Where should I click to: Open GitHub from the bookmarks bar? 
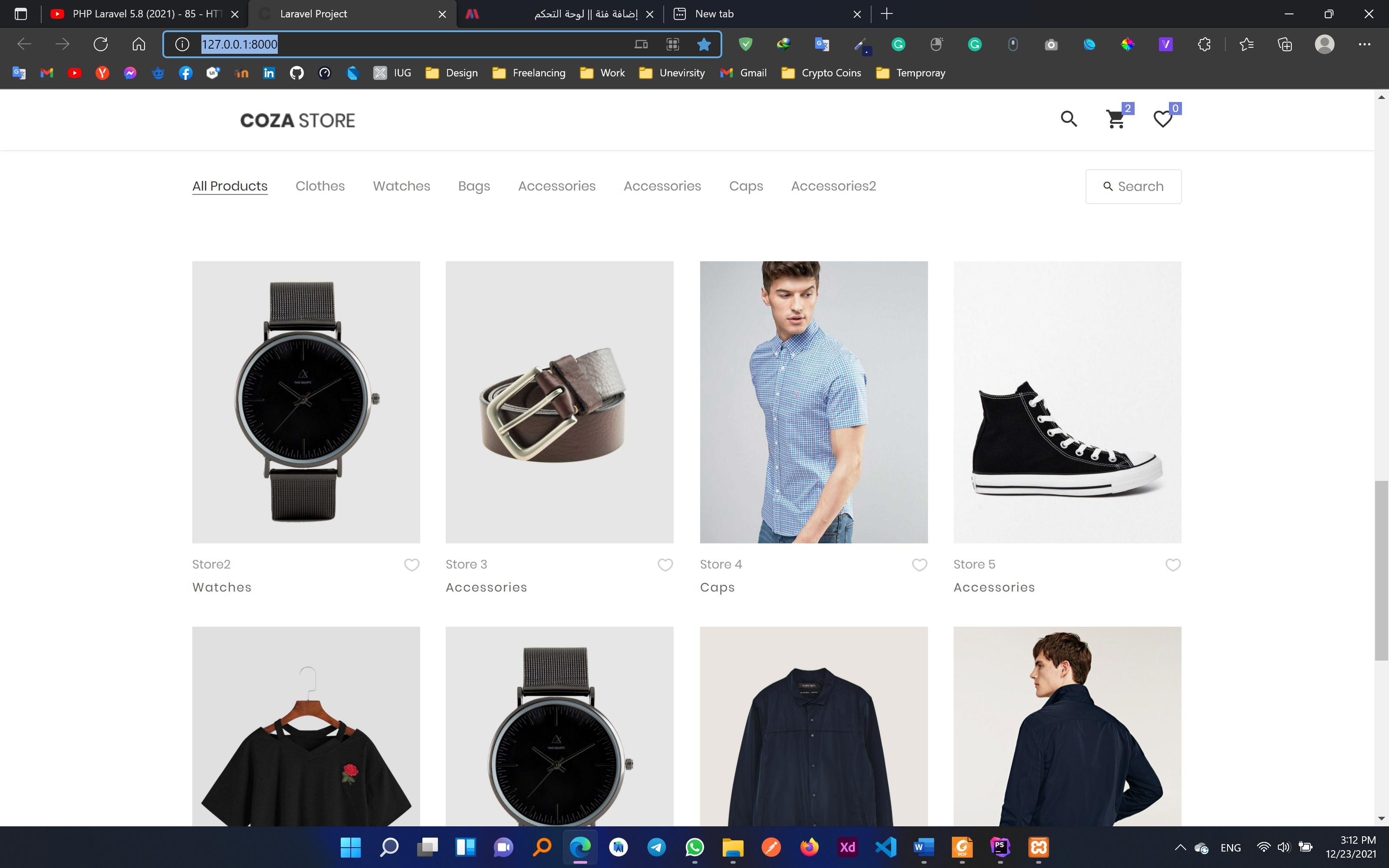(x=296, y=73)
